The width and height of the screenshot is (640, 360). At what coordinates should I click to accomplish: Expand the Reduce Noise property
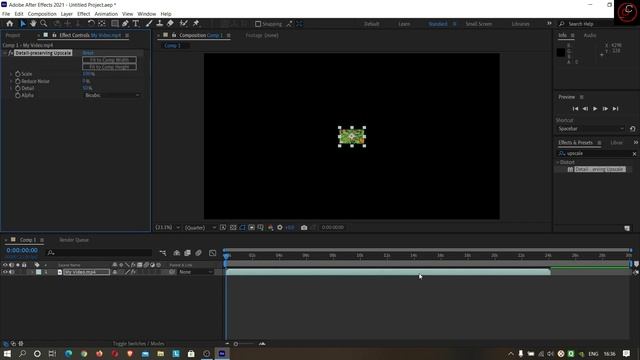(x=11, y=81)
